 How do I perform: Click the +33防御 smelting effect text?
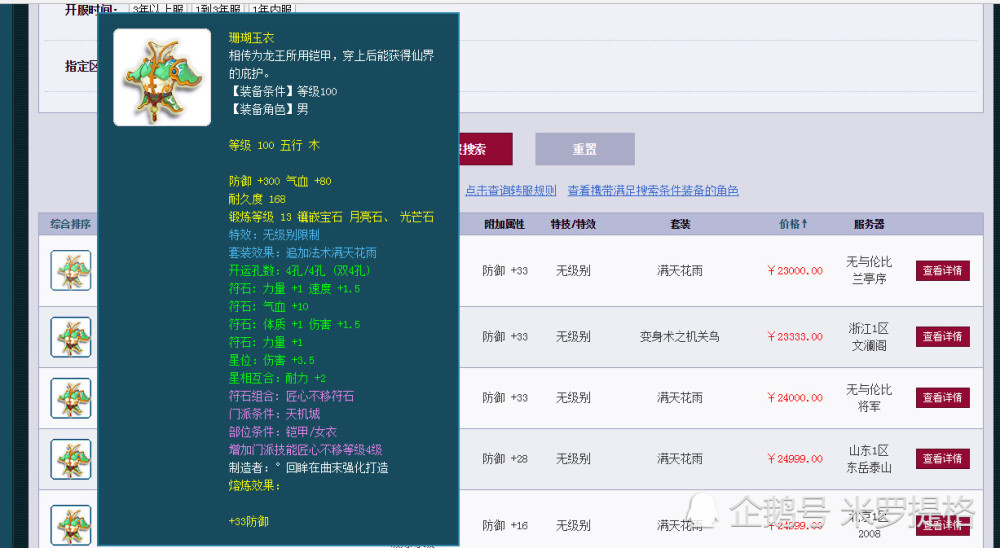tap(248, 521)
